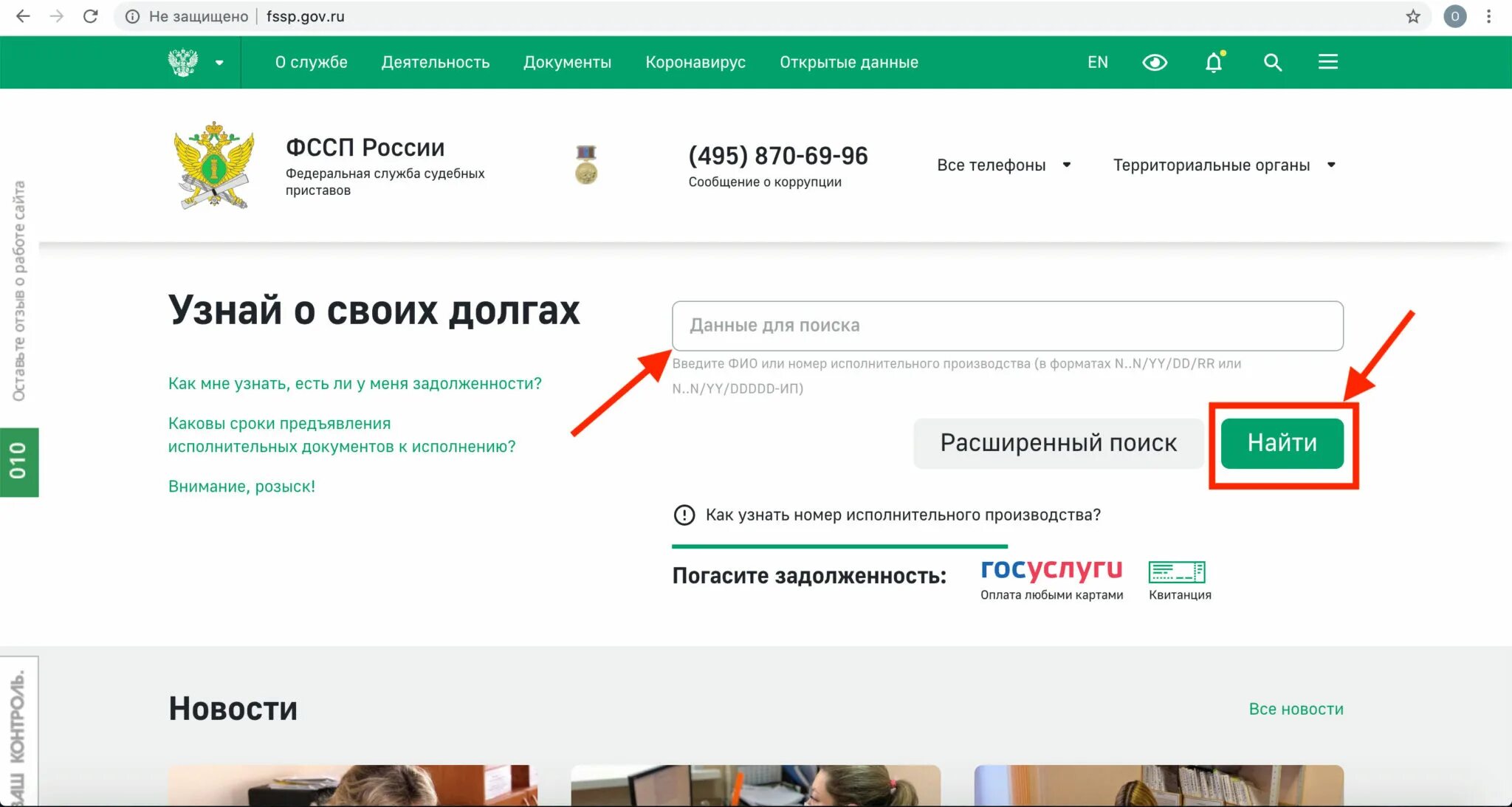Image resolution: width=1512 pixels, height=807 pixels.
Task: Open 'Каковы сроки предъявления исполнительных документов' link
Action: click(x=342, y=435)
